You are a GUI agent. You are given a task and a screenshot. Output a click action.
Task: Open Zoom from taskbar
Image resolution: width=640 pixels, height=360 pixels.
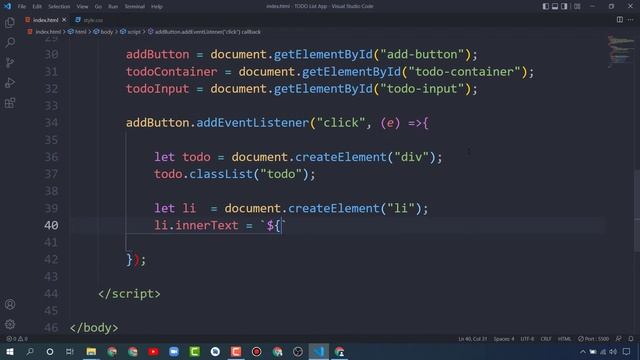click(174, 351)
